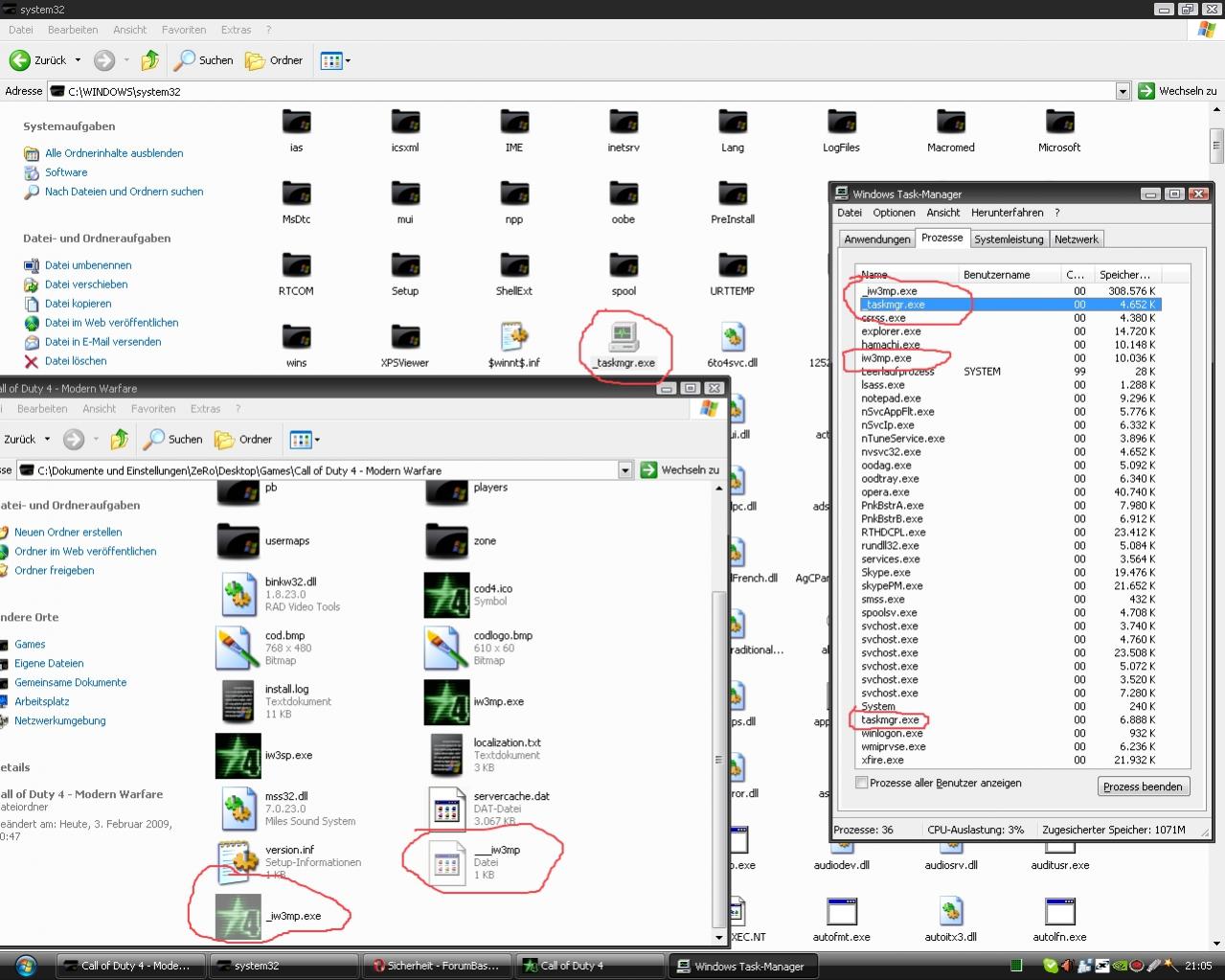This screenshot has height=980, width=1225.
Task: Select the opera.exe process row
Action: pos(1009,492)
